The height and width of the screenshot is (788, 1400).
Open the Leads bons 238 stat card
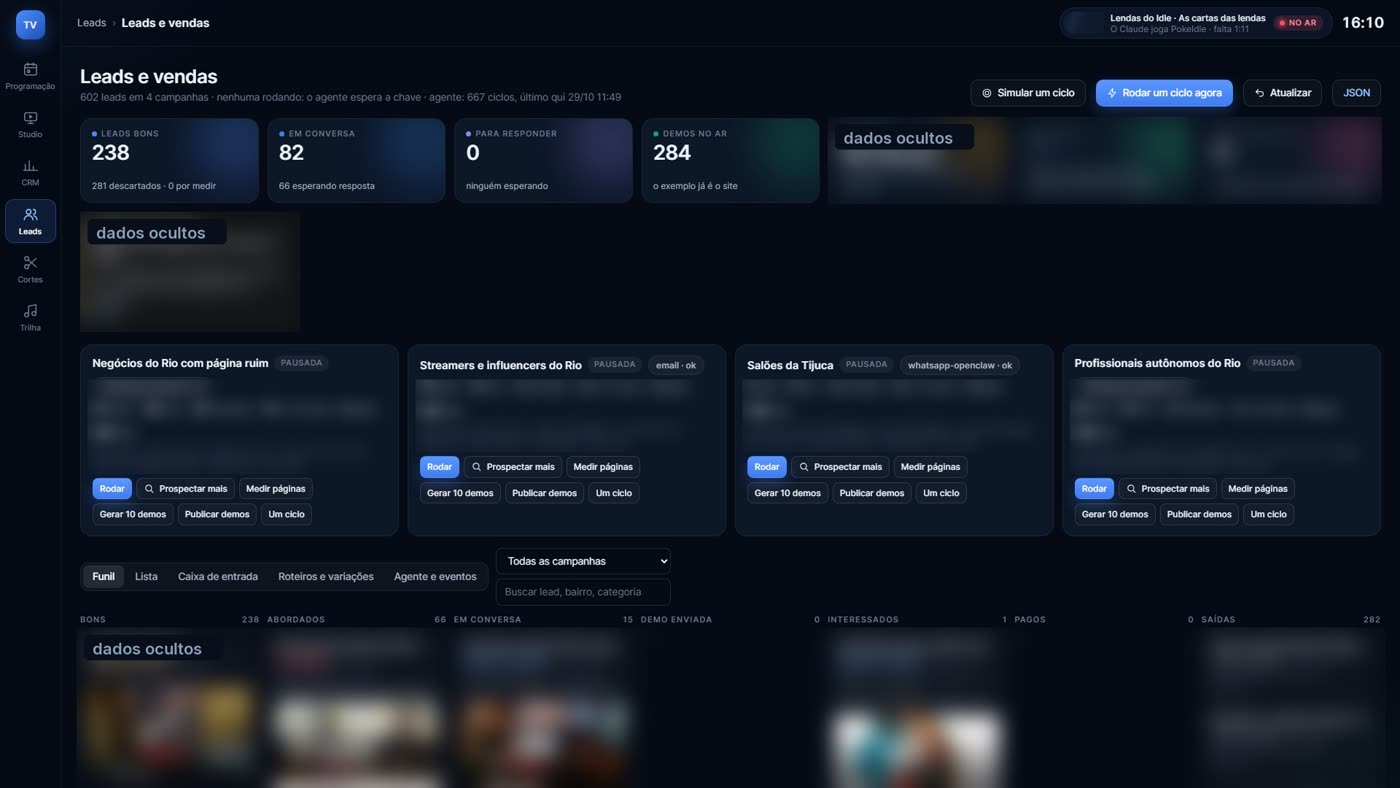169,161
